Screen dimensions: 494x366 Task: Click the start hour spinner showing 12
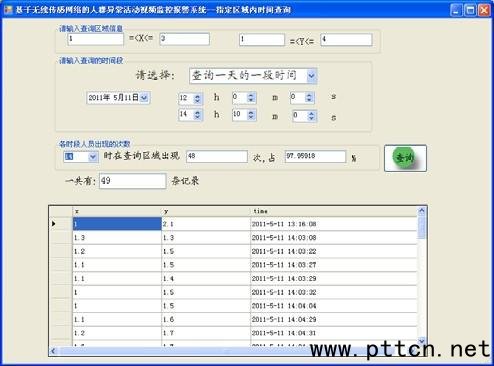[190, 98]
